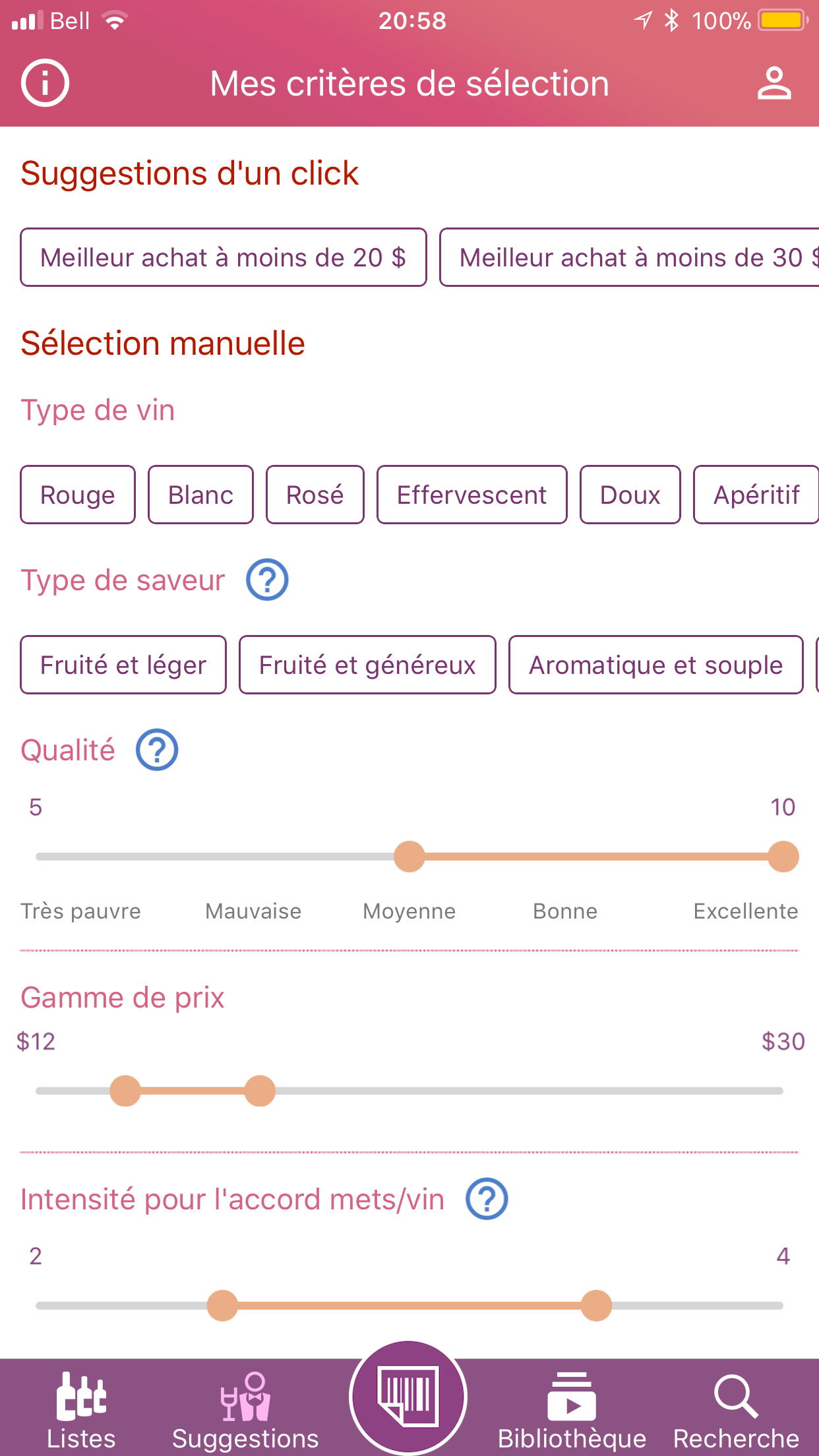Toggle the Rouge wine type
The image size is (819, 1456).
[x=78, y=495]
